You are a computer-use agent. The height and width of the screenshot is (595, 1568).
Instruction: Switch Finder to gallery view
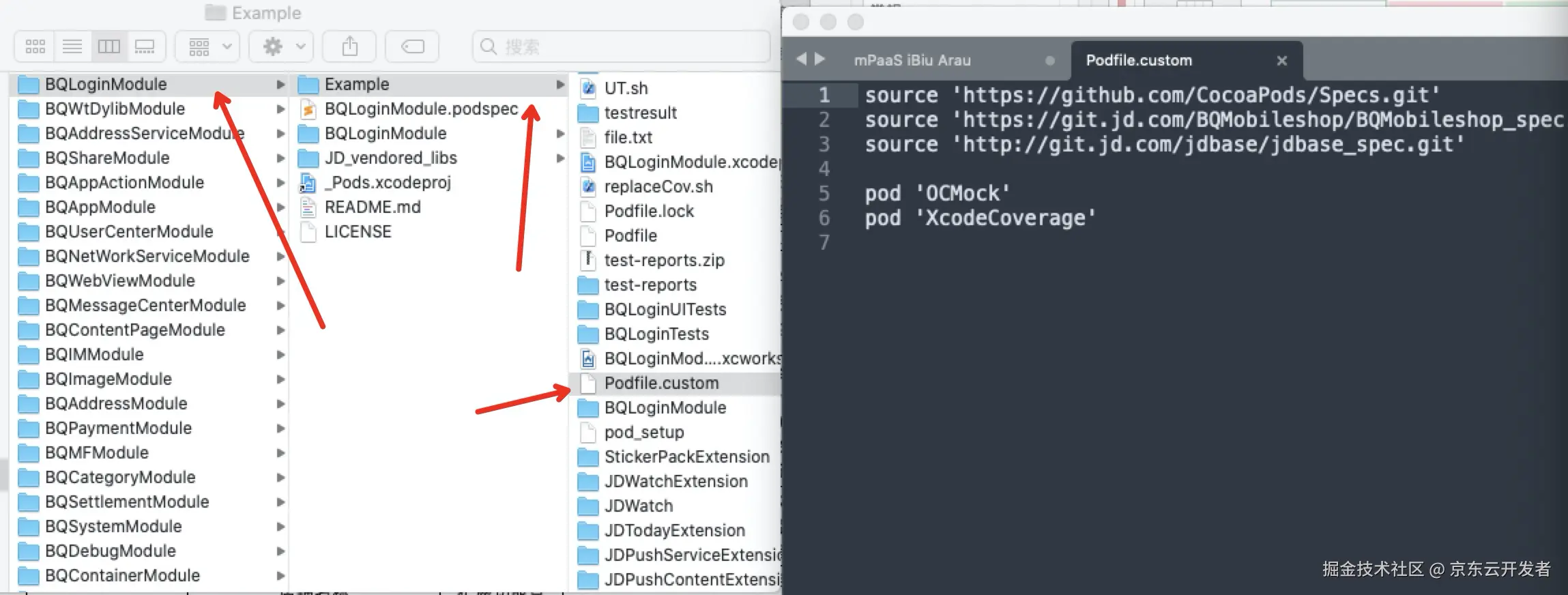point(145,46)
